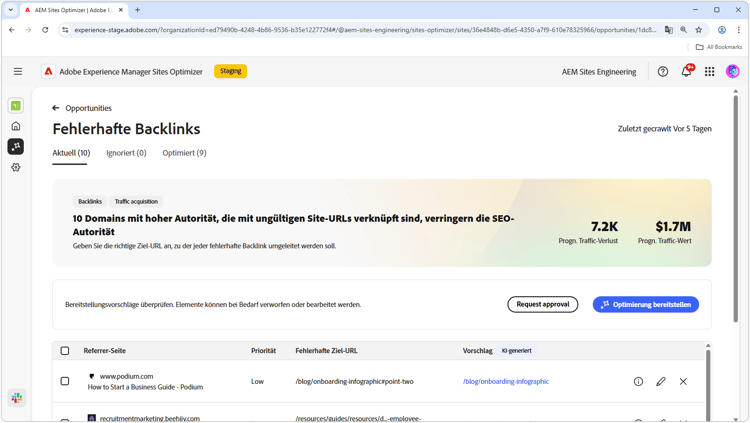
Task: Click the AEM Sites Engineering organization name
Action: [599, 72]
